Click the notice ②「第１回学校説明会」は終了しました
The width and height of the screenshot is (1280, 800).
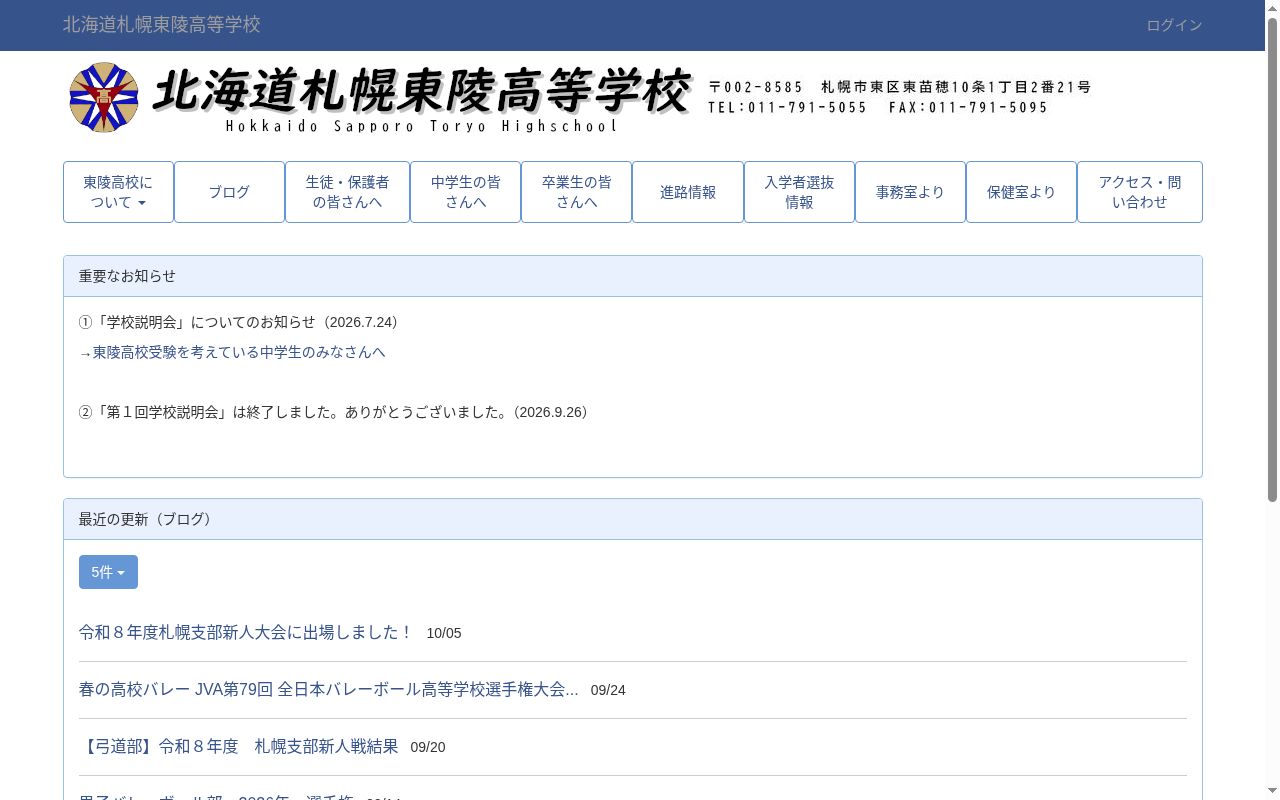(333, 412)
